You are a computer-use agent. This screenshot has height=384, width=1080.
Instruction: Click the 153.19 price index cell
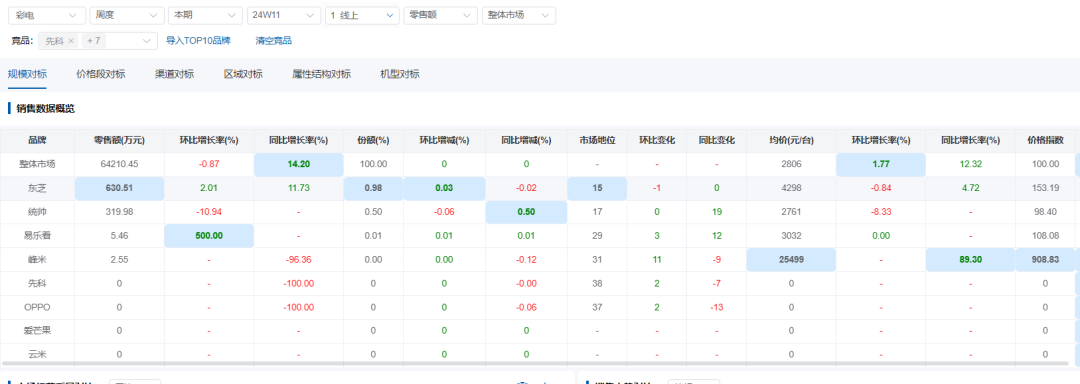click(x=1045, y=188)
